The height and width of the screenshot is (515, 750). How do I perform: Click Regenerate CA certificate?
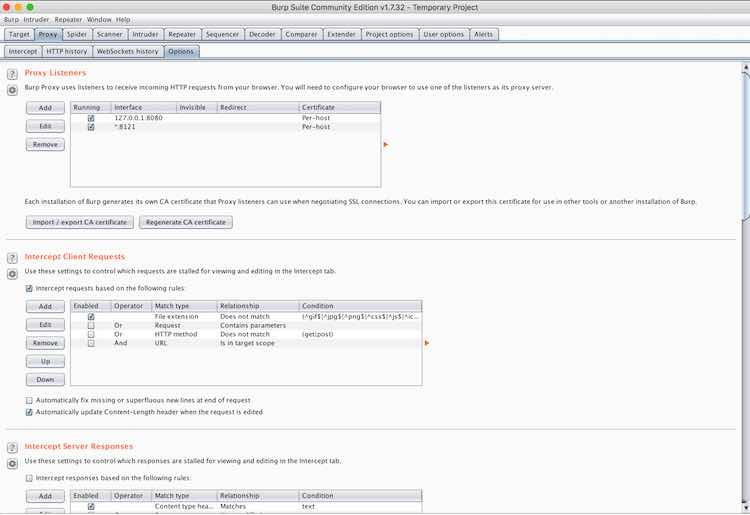coord(186,222)
